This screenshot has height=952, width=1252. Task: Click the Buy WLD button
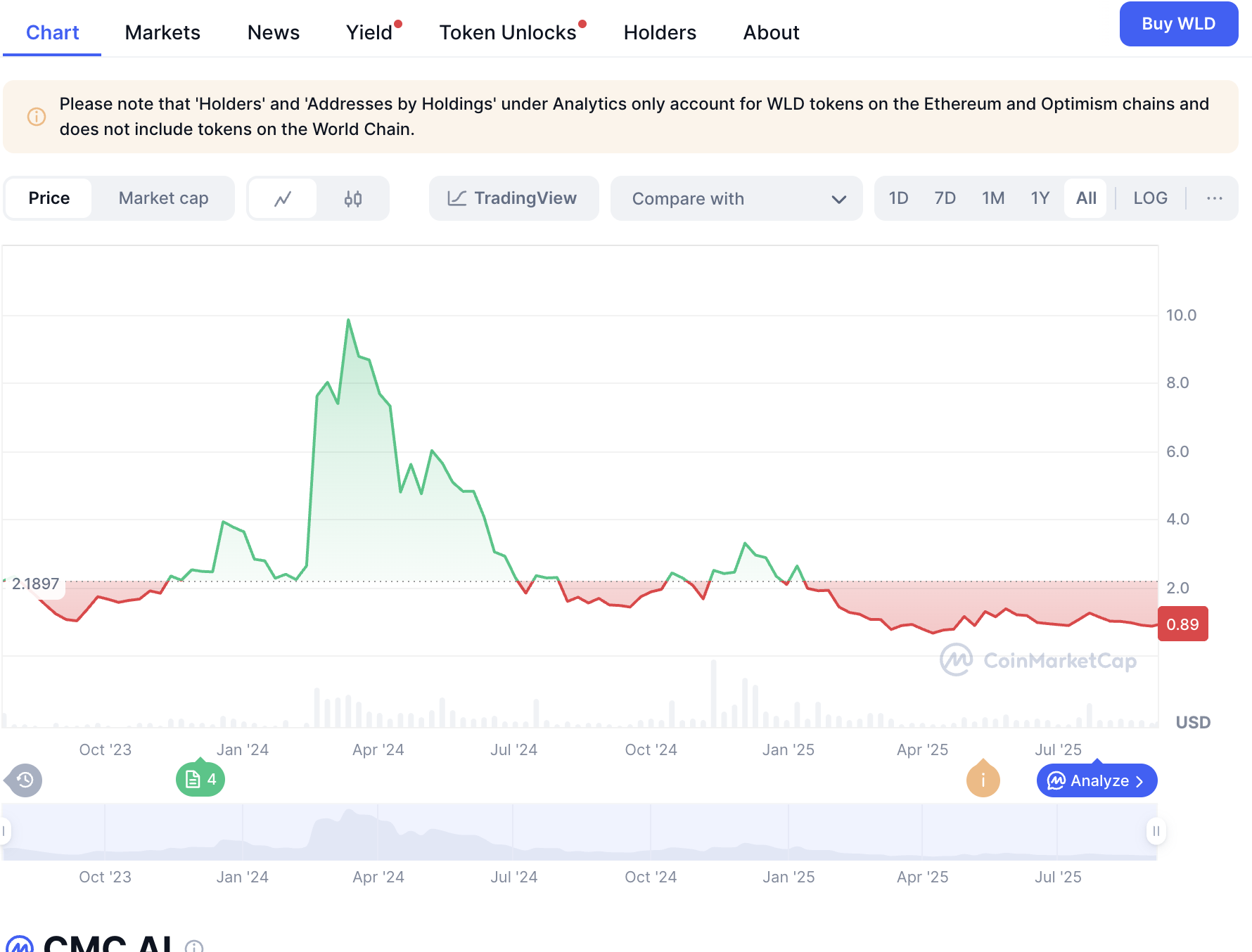[1178, 24]
